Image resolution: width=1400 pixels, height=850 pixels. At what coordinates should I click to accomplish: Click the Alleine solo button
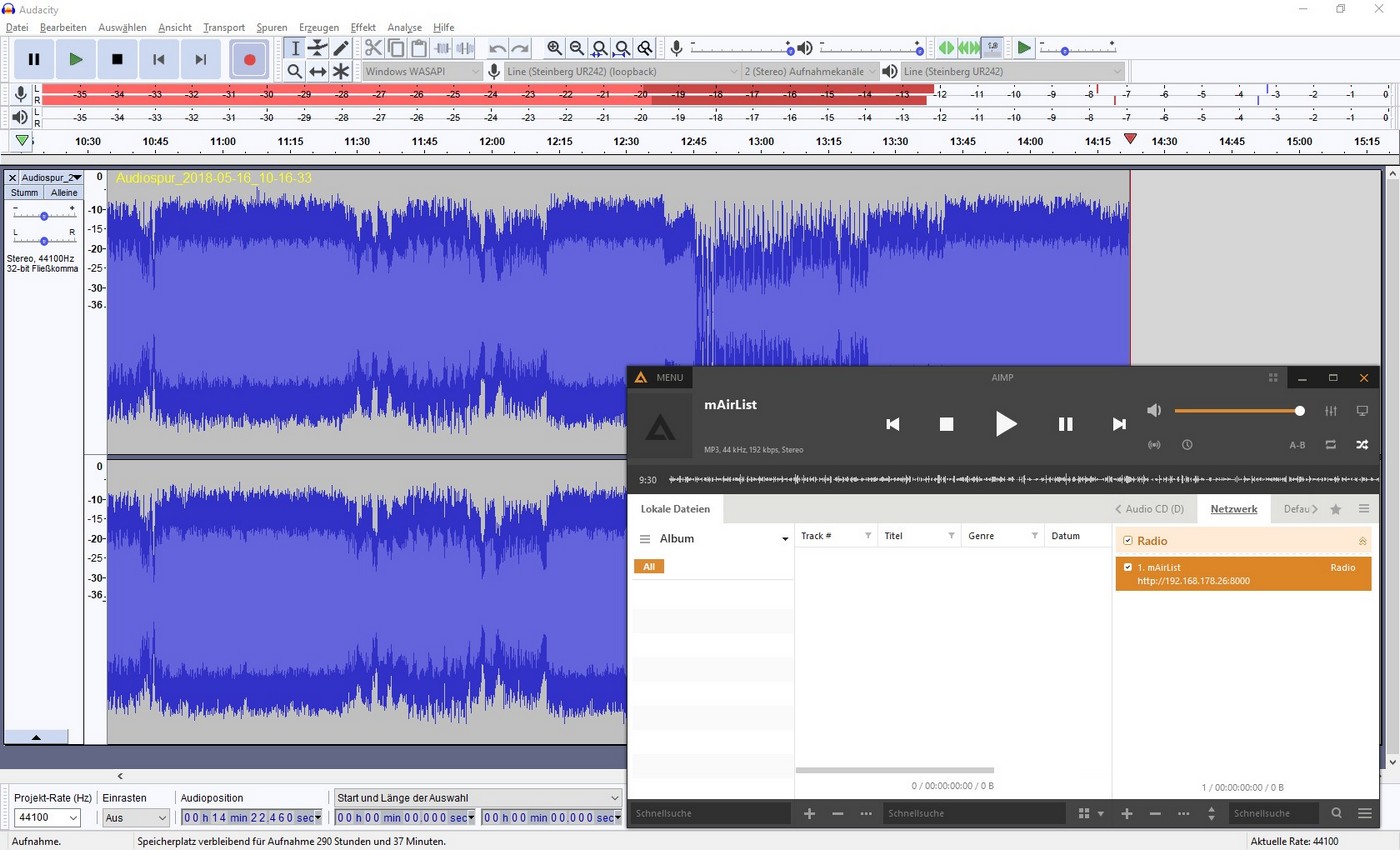point(64,192)
